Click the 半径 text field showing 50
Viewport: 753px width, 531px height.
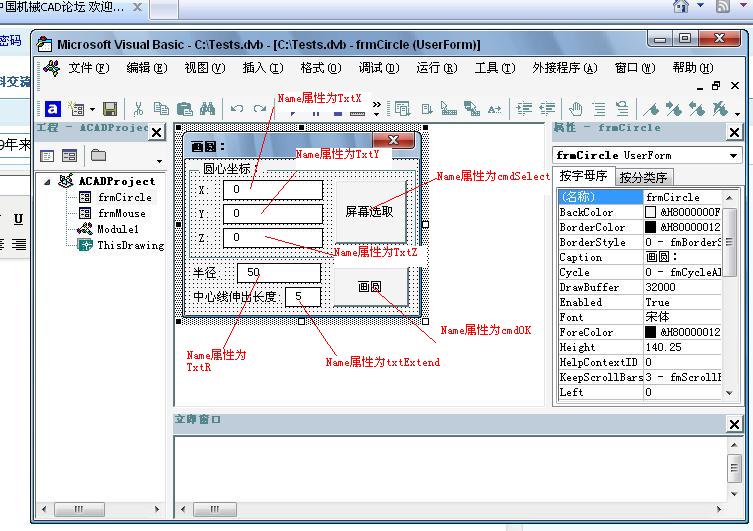point(278,272)
